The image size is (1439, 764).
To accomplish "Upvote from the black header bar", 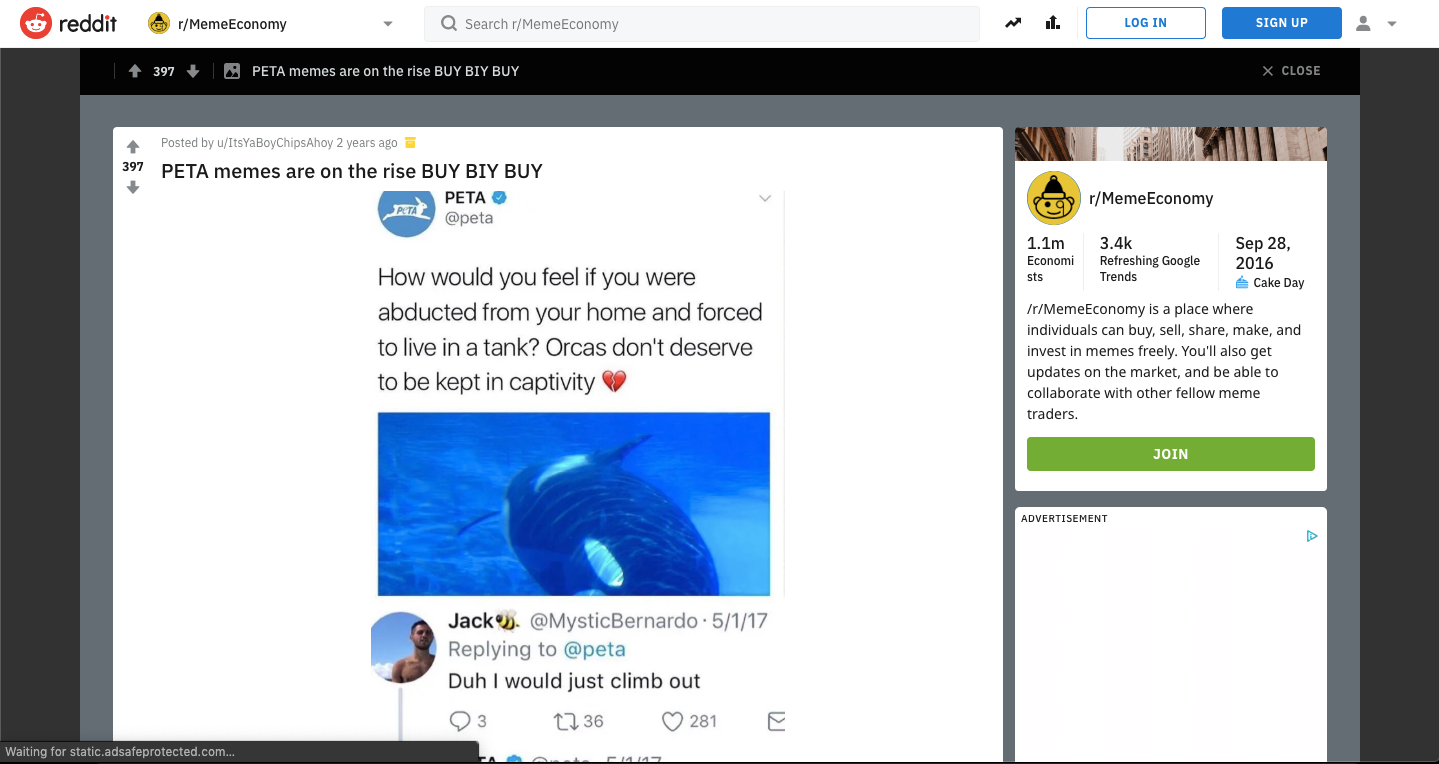I will coord(135,71).
